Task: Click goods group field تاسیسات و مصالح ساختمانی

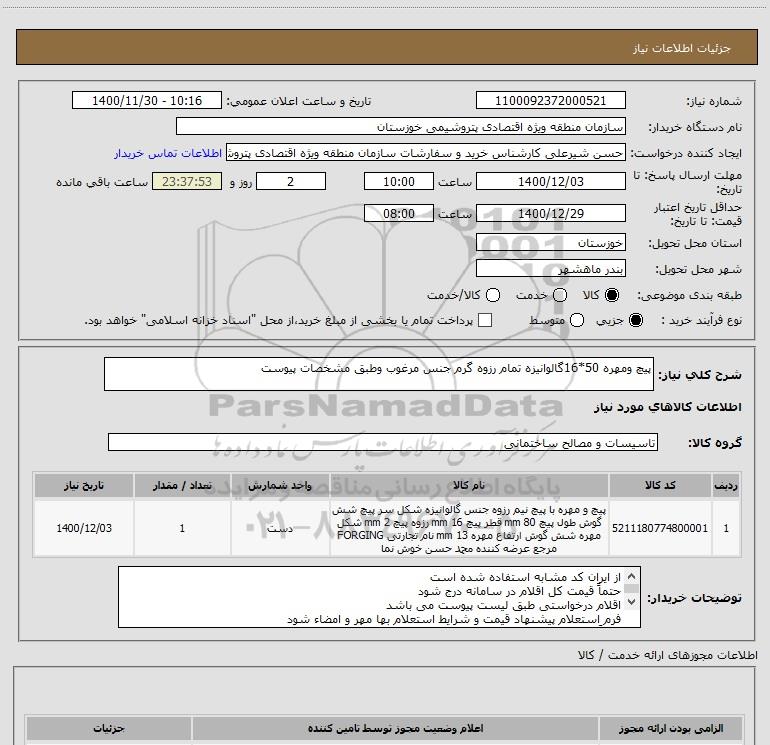Action: [383, 442]
